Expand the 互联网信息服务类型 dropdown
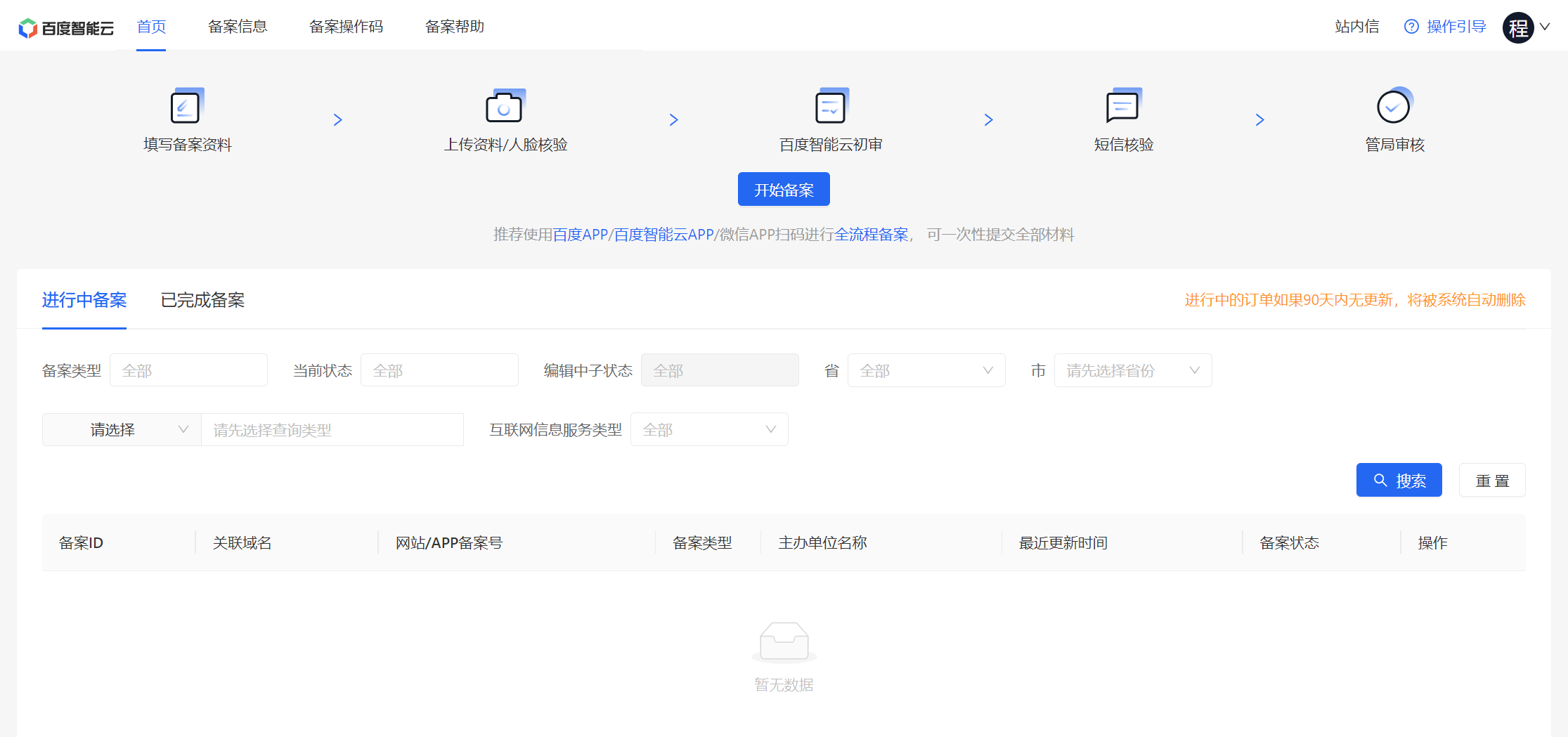 point(708,429)
